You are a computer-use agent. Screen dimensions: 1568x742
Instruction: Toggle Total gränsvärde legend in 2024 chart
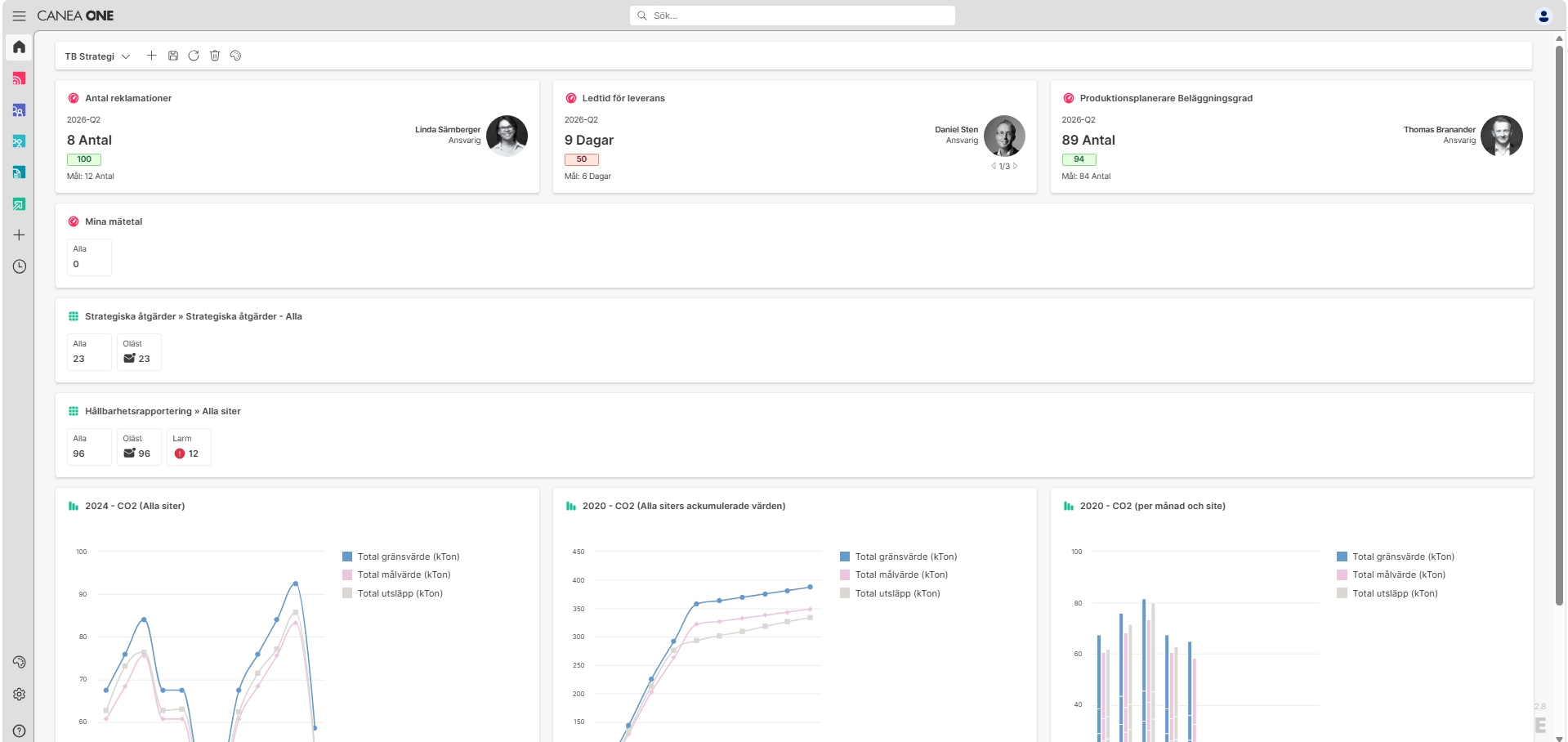(401, 556)
